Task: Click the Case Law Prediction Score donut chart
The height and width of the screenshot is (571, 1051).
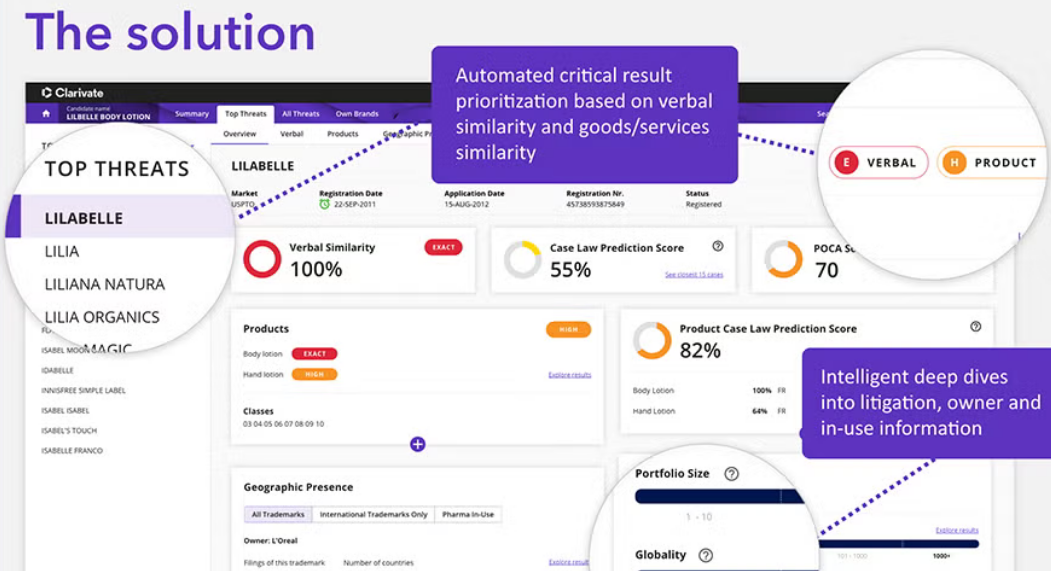Action: [x=523, y=259]
